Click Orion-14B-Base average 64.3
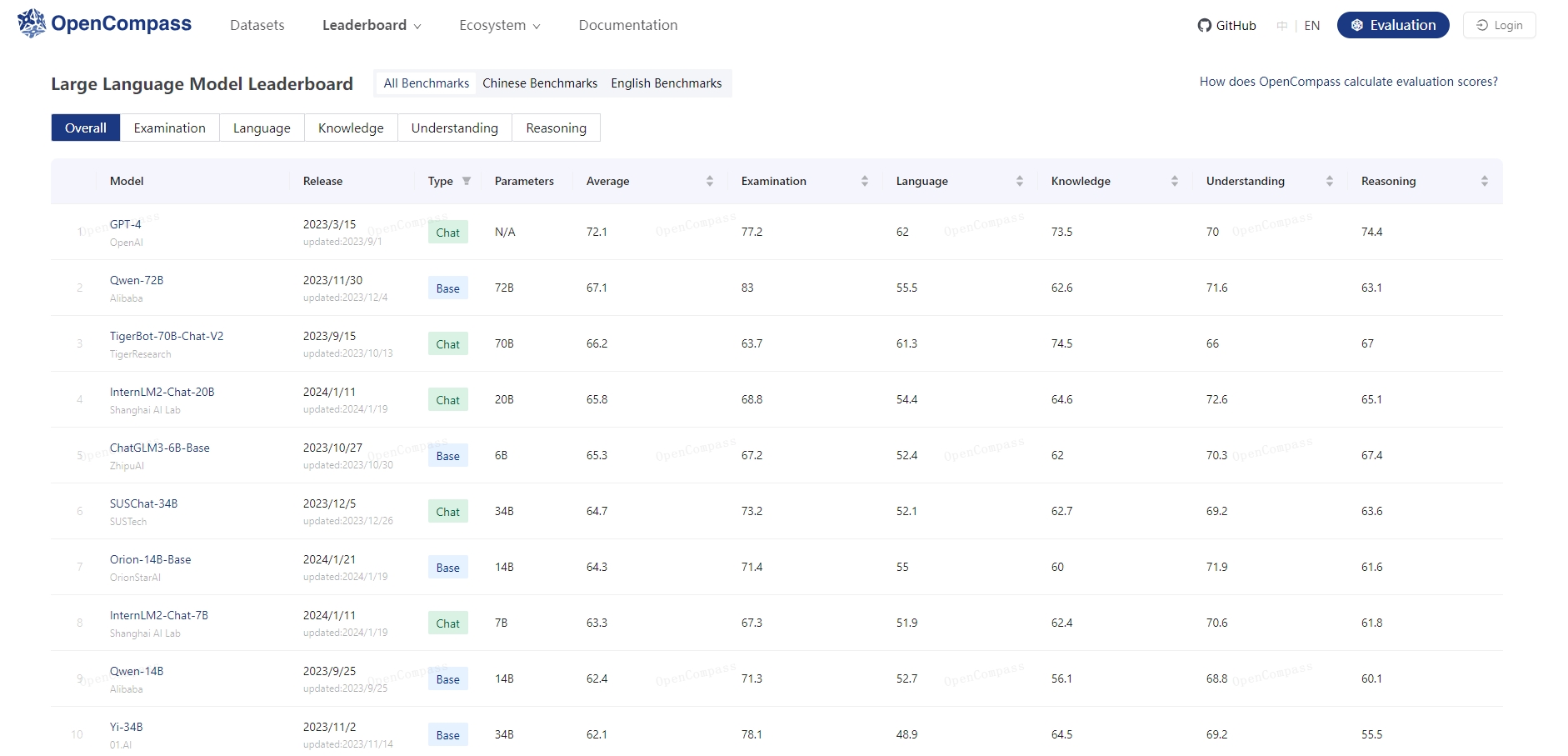 597,567
